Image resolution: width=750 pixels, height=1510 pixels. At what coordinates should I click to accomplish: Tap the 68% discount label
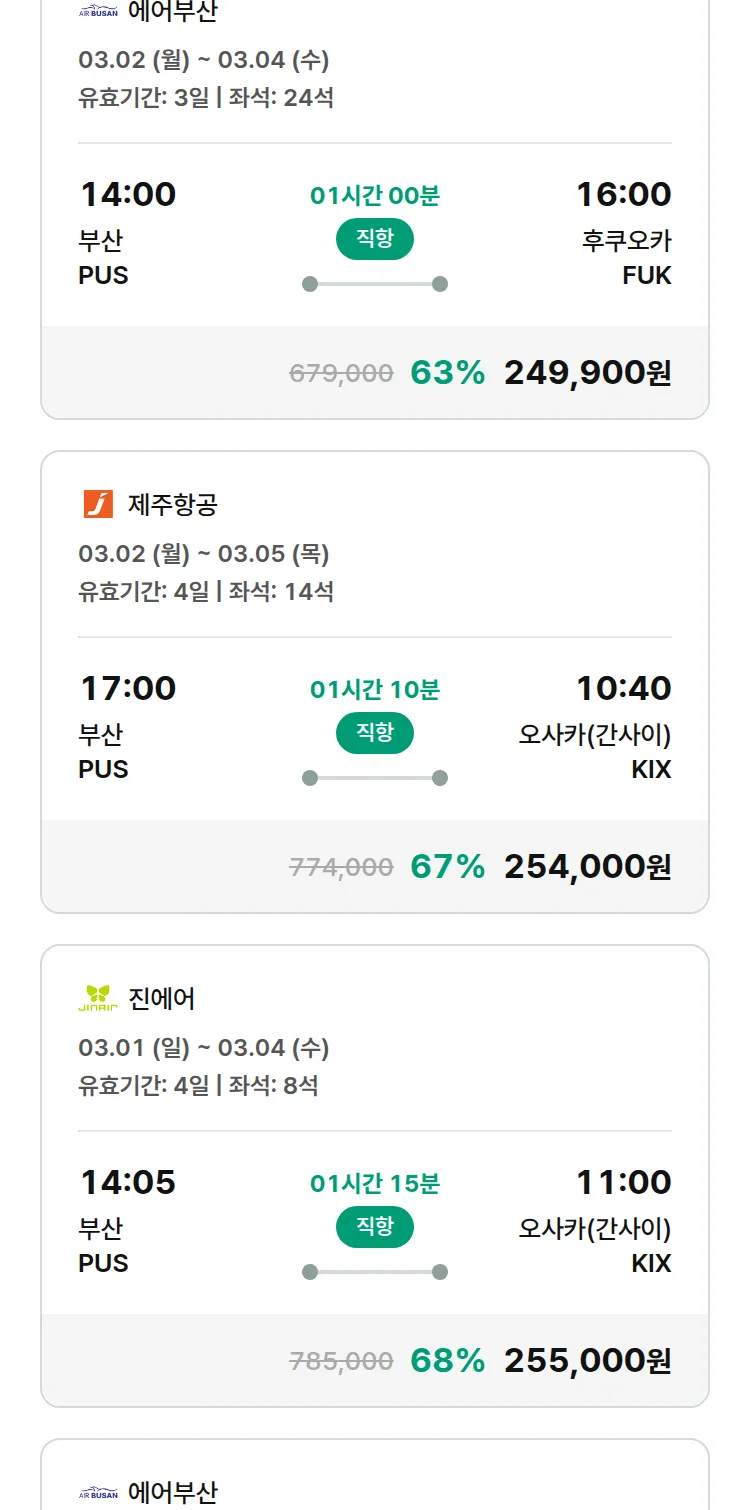tap(447, 1360)
